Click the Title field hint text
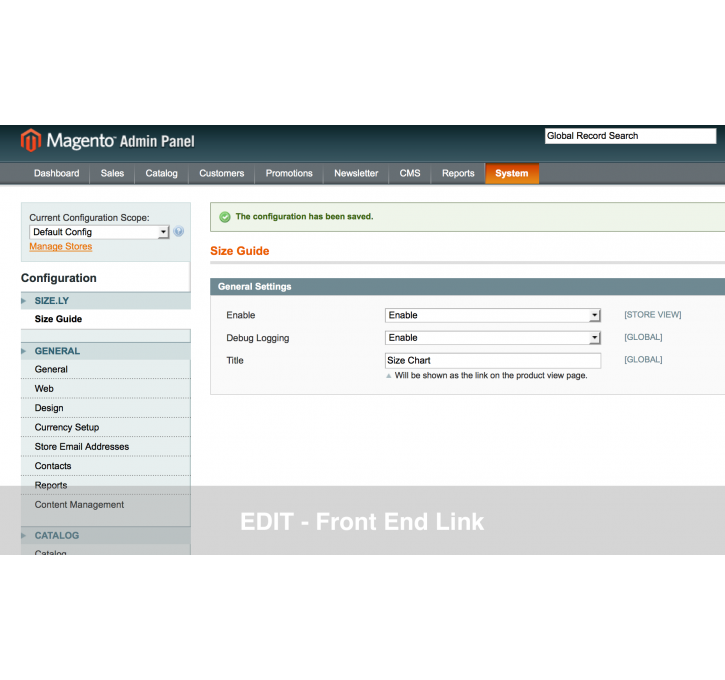 (x=491, y=375)
